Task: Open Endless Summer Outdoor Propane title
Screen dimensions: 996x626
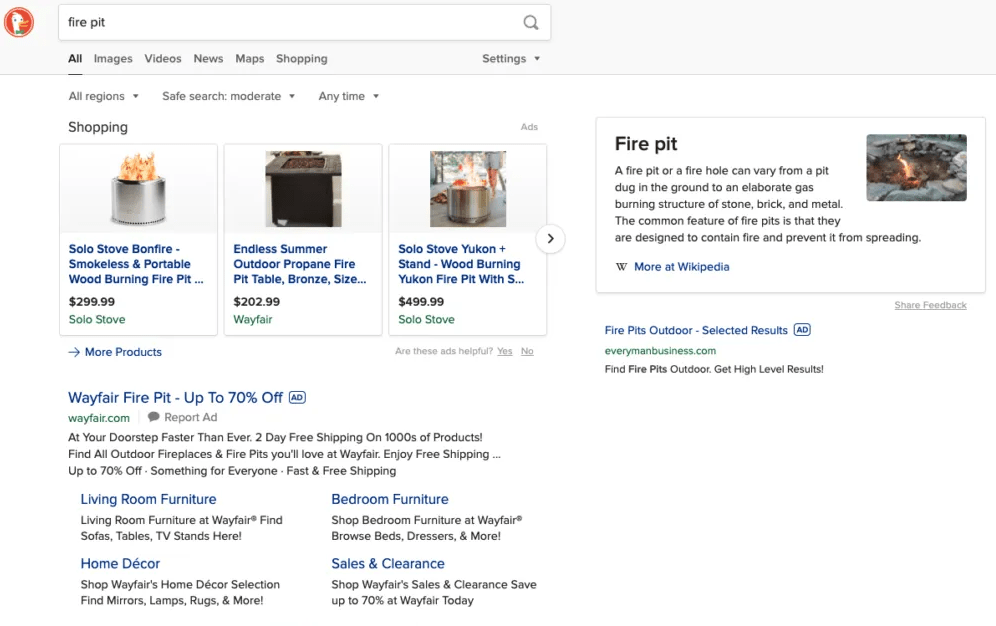Action: 300,264
